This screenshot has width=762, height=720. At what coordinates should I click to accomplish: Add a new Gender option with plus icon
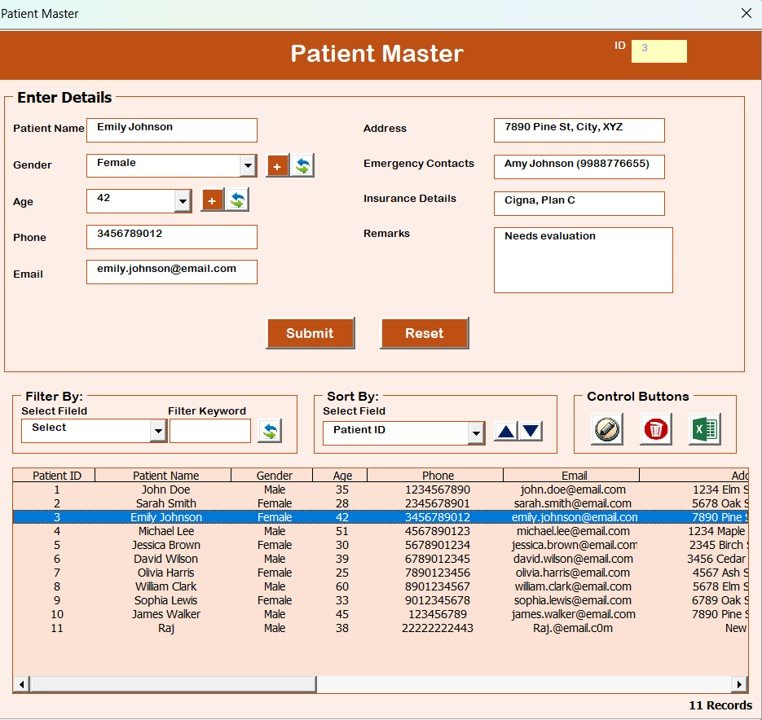coord(277,166)
